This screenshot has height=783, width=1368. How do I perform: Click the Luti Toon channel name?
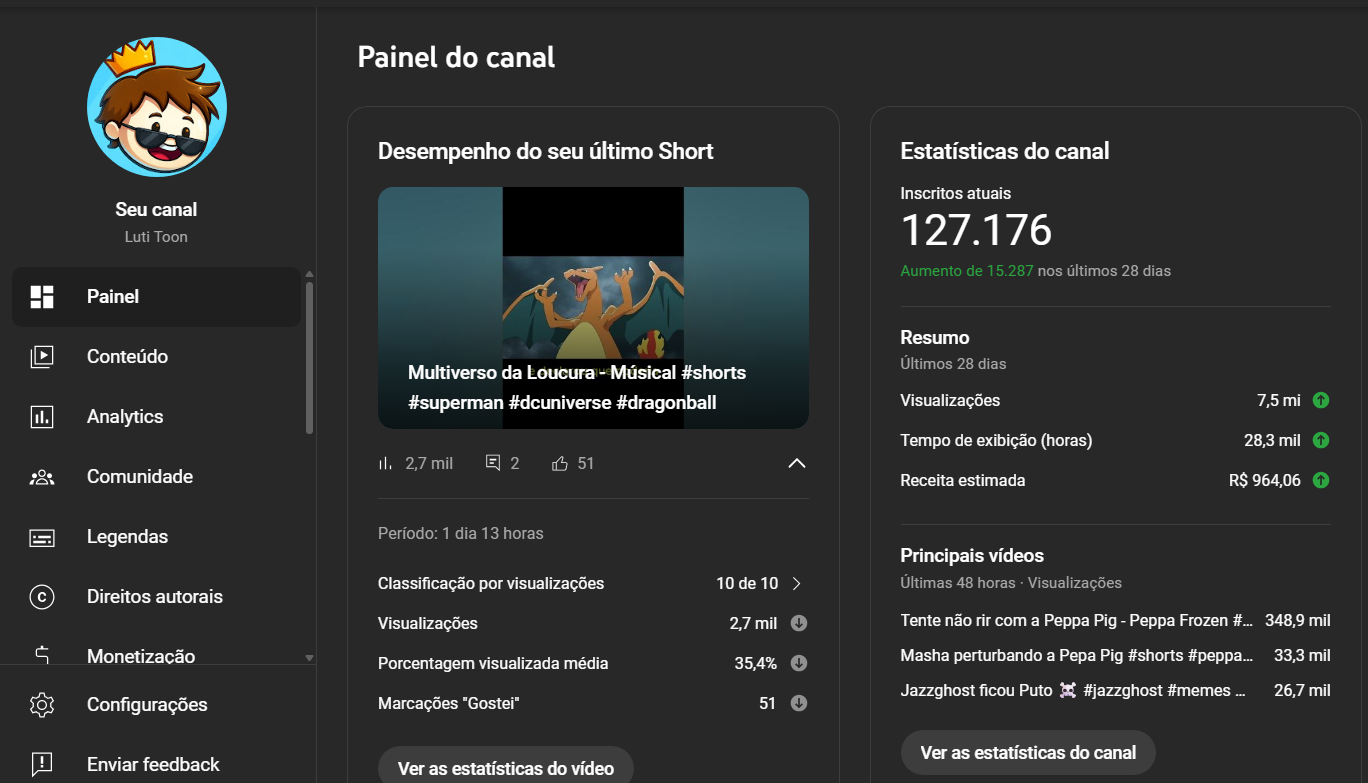156,237
